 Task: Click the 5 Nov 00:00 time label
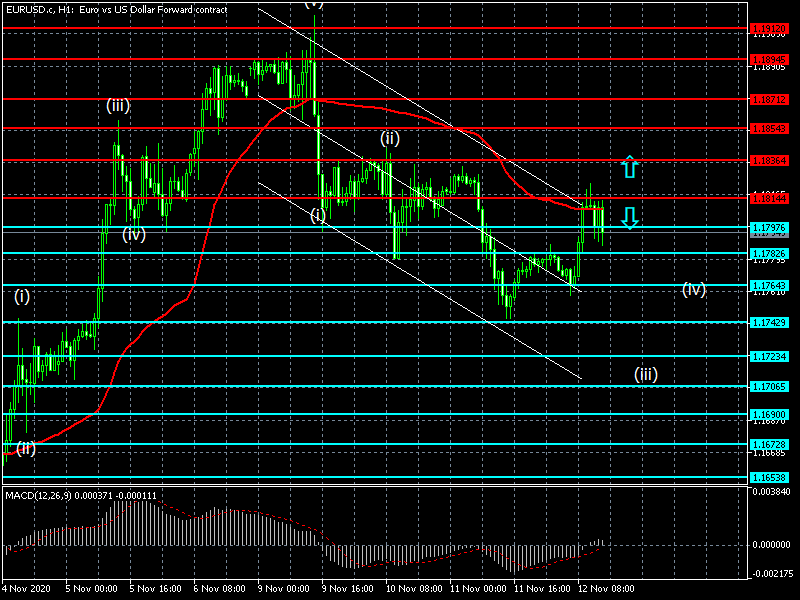91,589
